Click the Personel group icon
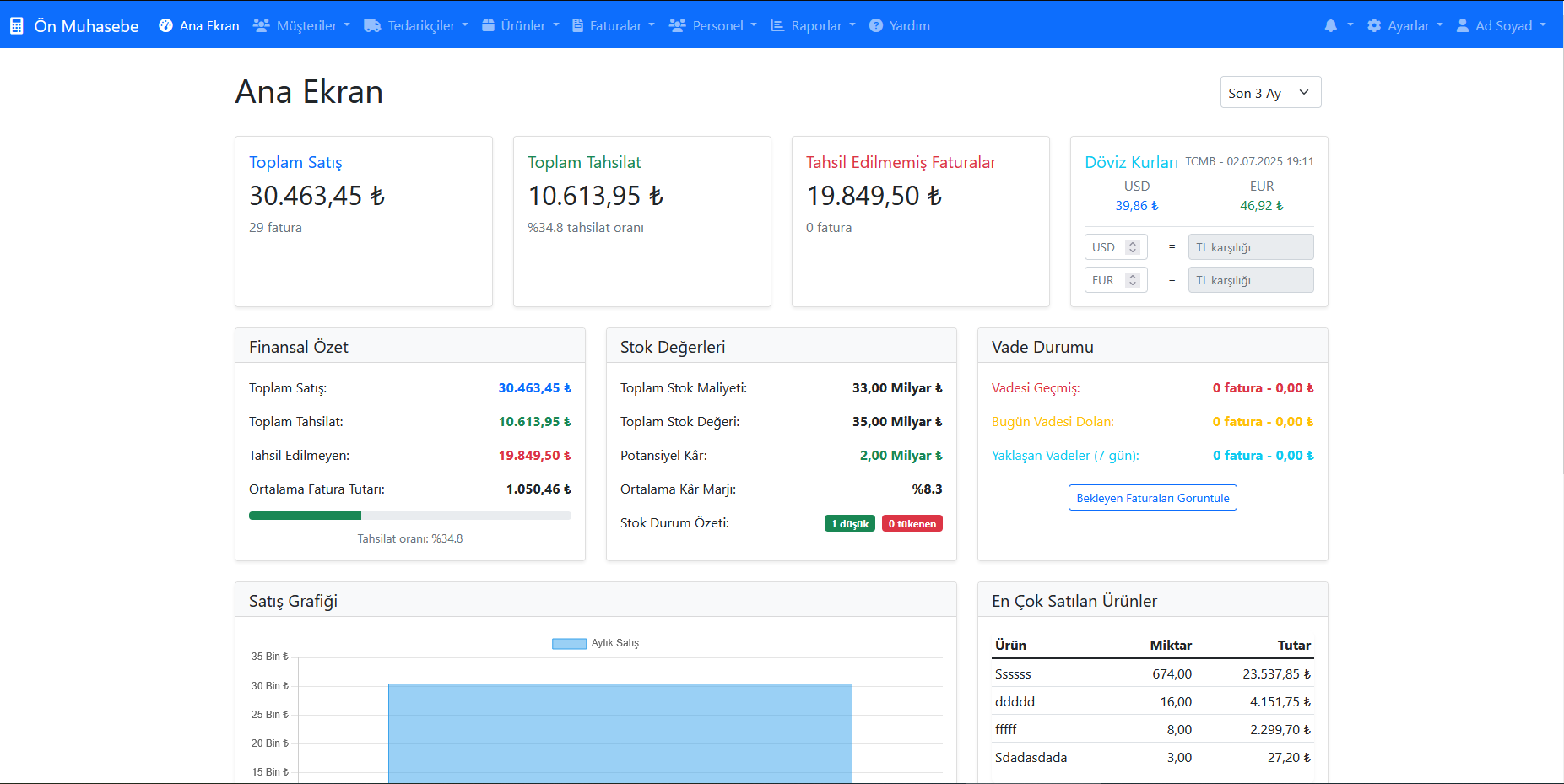Image resolution: width=1564 pixels, height=784 pixels. (677, 25)
